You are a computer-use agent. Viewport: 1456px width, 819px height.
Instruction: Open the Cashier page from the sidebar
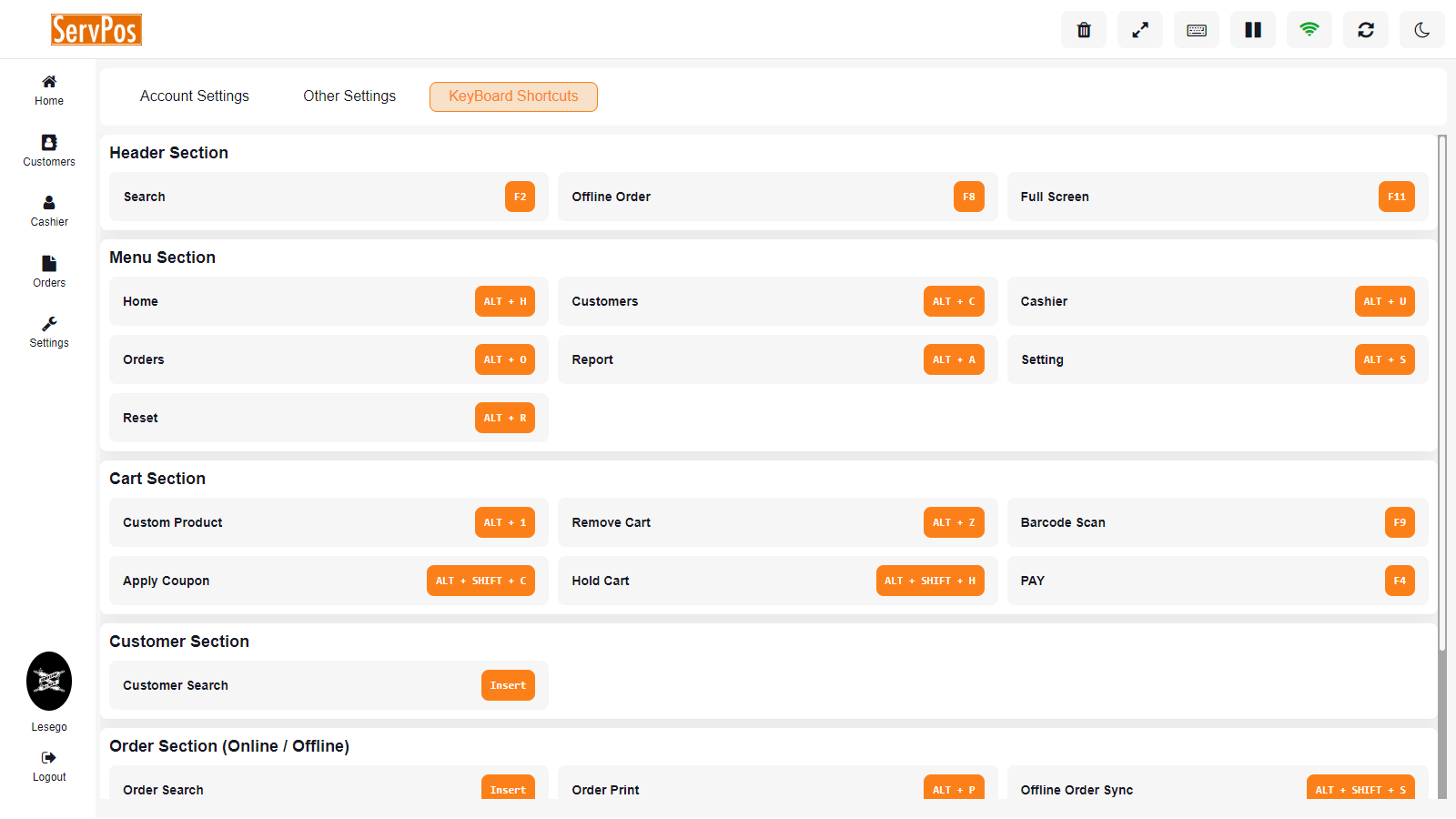[x=49, y=211]
